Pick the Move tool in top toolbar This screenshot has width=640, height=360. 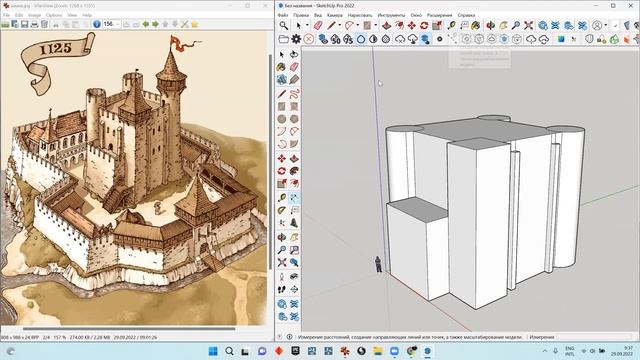click(x=411, y=25)
